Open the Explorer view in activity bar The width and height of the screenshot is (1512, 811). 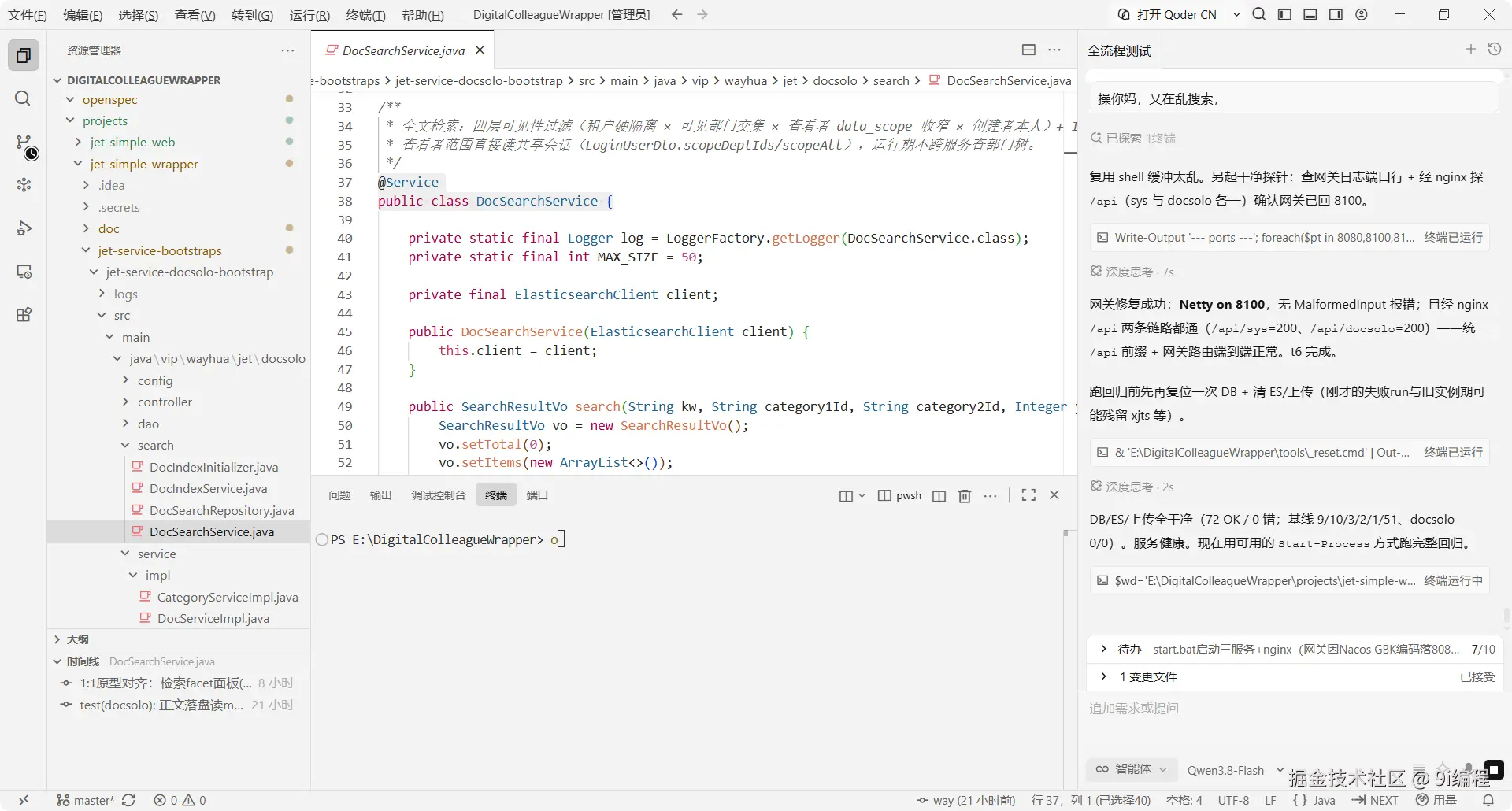point(24,55)
